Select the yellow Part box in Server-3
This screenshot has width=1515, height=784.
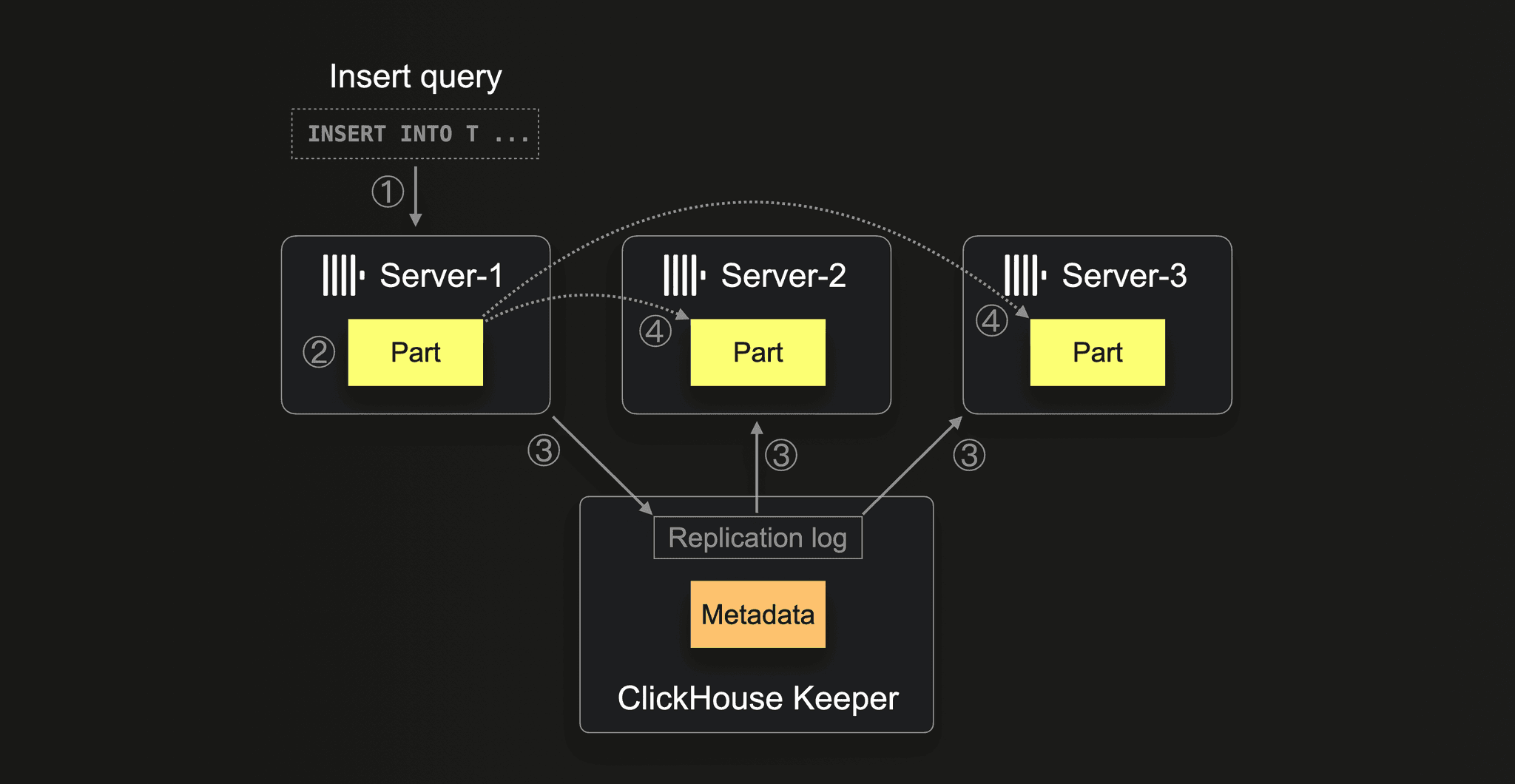coord(1097,352)
